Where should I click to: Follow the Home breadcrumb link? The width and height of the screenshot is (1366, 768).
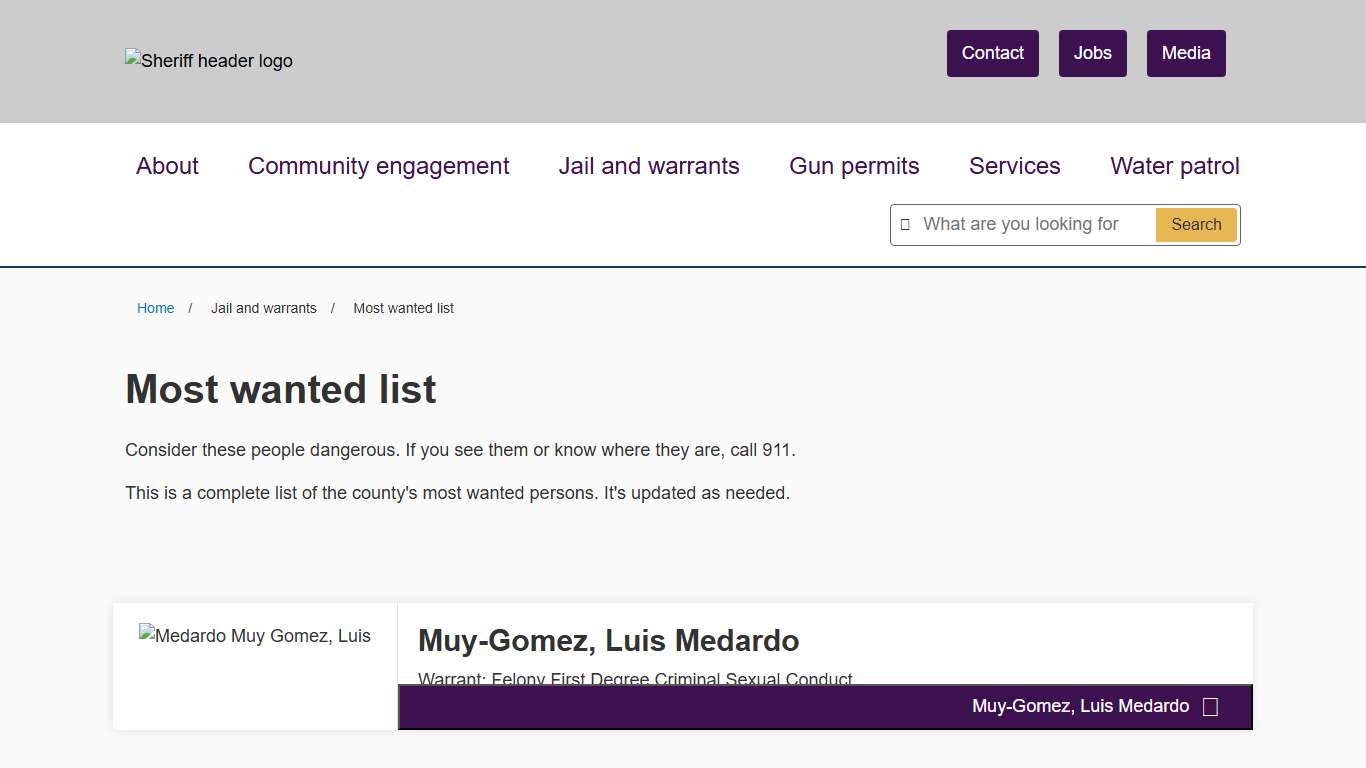(x=155, y=308)
